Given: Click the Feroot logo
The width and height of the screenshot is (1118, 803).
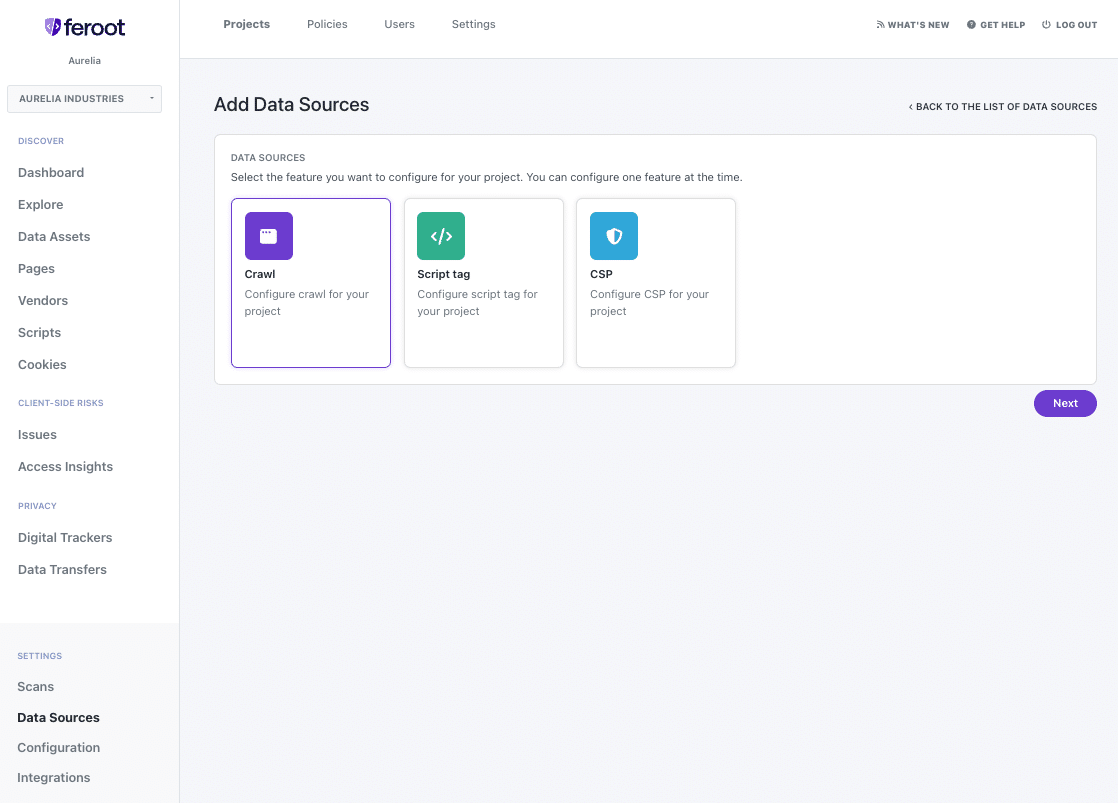Looking at the screenshot, I should pyautogui.click(x=85, y=27).
